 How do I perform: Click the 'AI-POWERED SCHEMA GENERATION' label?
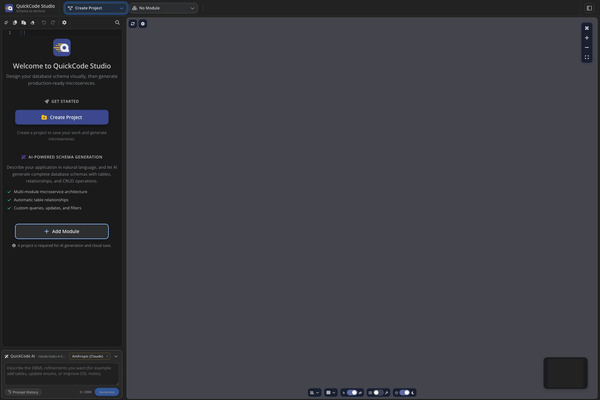[65, 157]
